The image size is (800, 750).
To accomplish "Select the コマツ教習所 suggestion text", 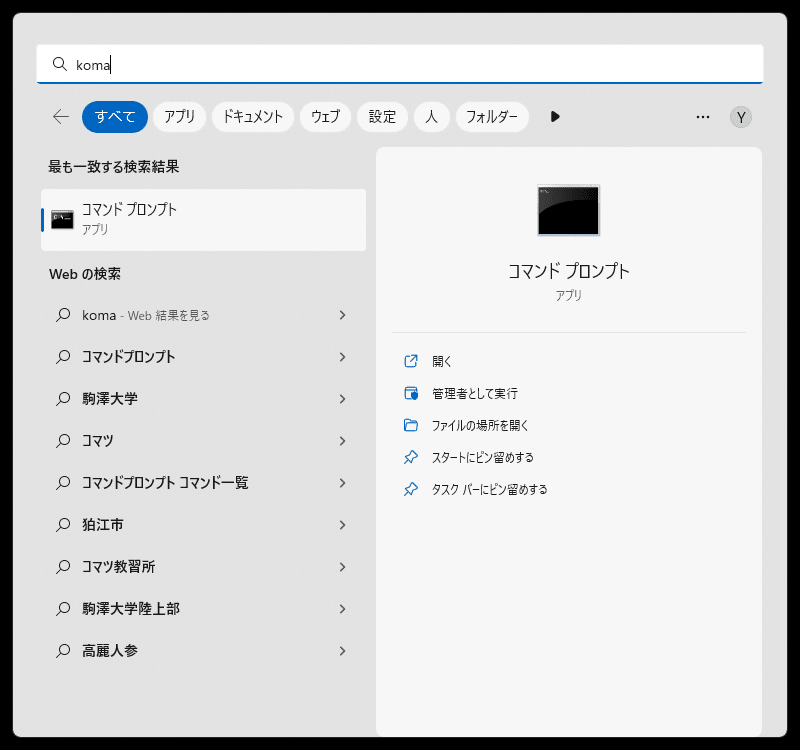I will tap(118, 566).
